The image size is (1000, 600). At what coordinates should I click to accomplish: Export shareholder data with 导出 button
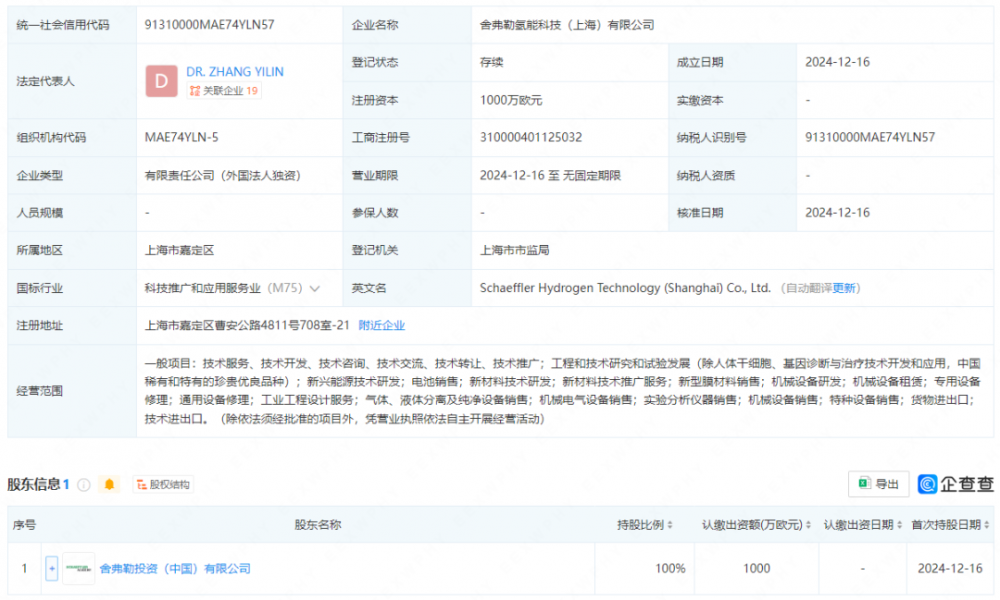(878, 484)
